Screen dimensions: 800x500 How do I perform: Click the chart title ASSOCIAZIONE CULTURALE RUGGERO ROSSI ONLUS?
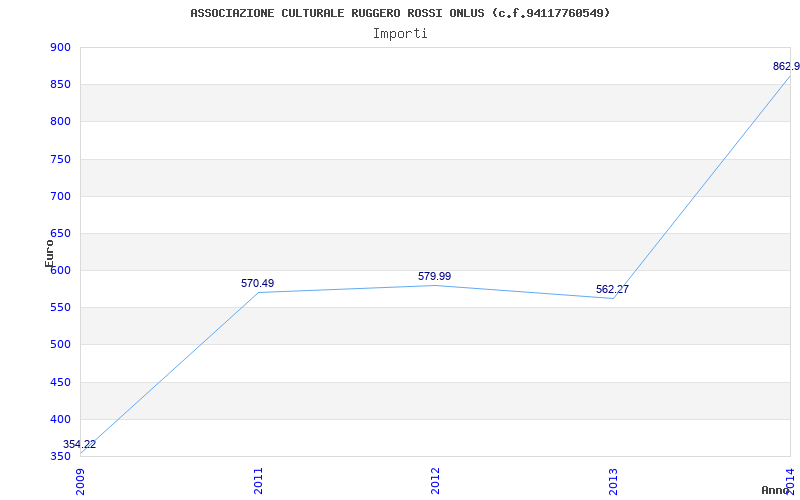(x=400, y=13)
